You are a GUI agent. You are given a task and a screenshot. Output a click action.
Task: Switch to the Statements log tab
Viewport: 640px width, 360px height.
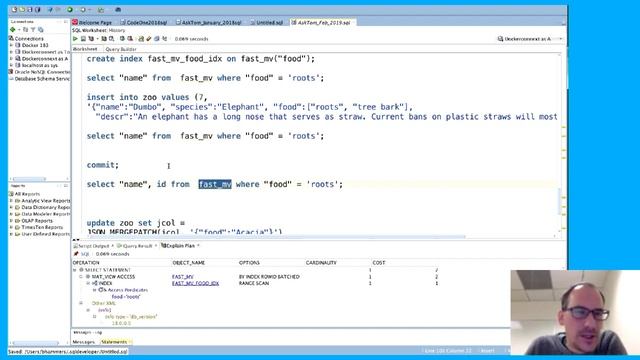[114, 342]
